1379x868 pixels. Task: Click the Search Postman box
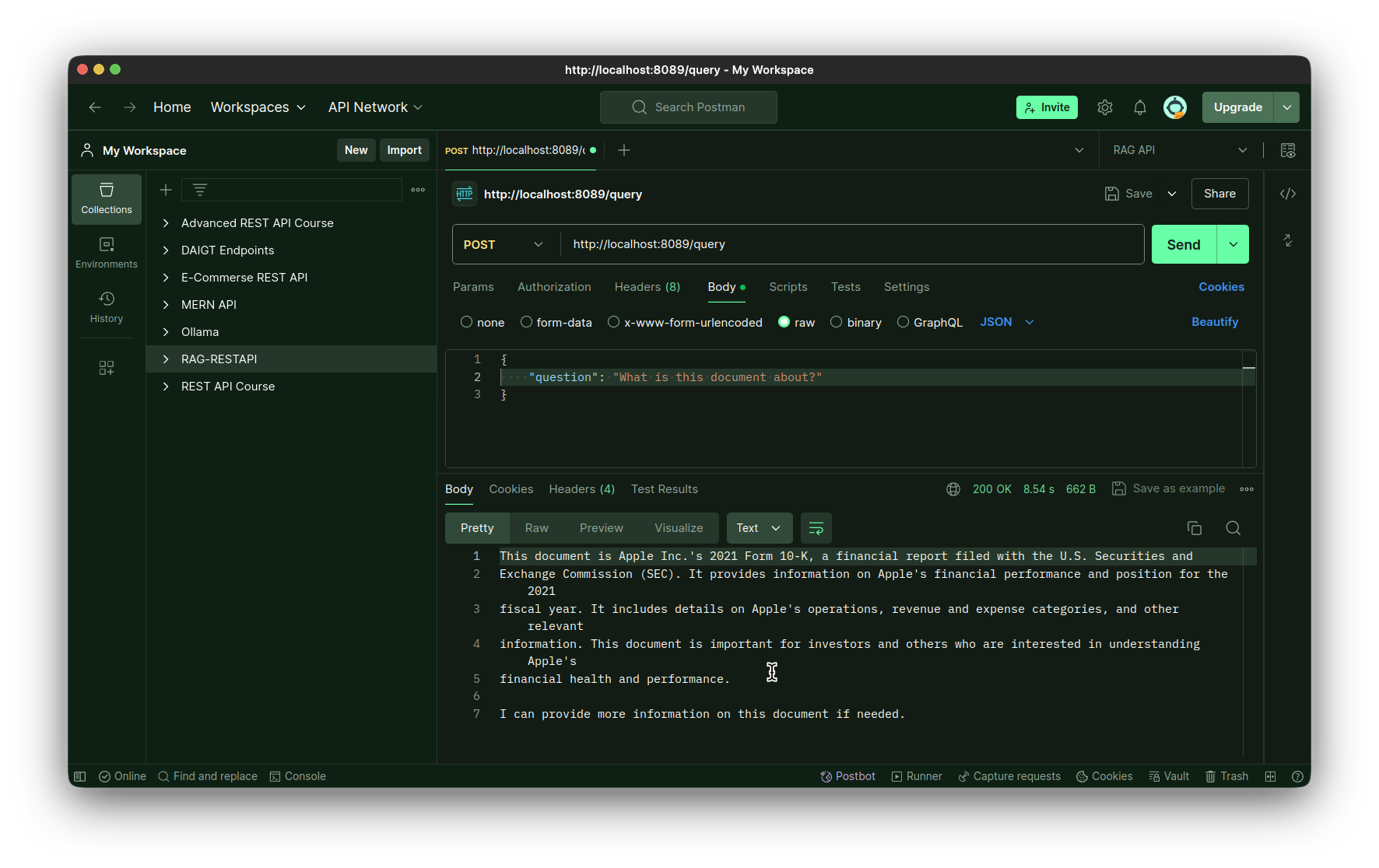click(x=689, y=107)
